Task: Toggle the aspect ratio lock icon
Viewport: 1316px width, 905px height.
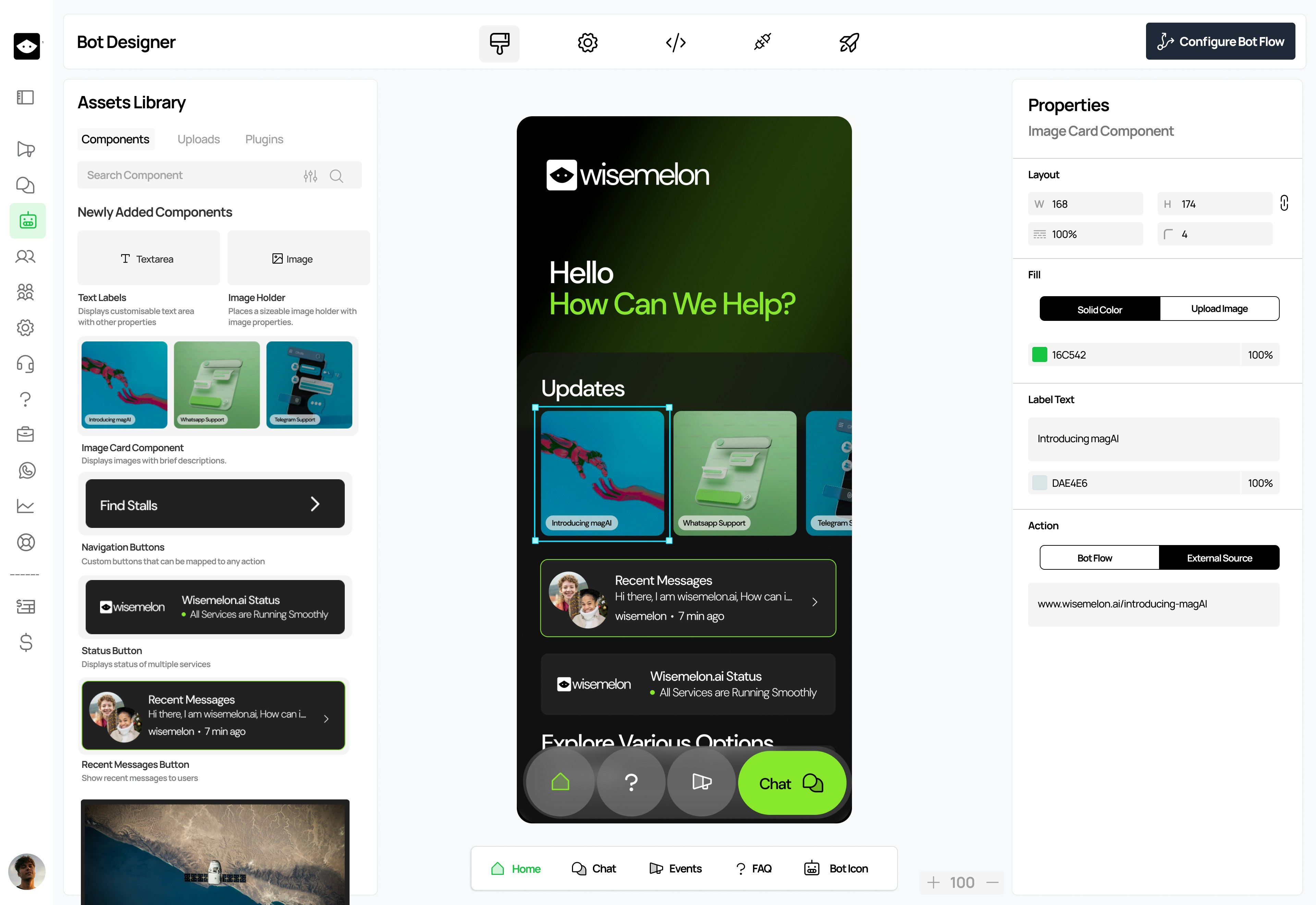Action: tap(1284, 203)
